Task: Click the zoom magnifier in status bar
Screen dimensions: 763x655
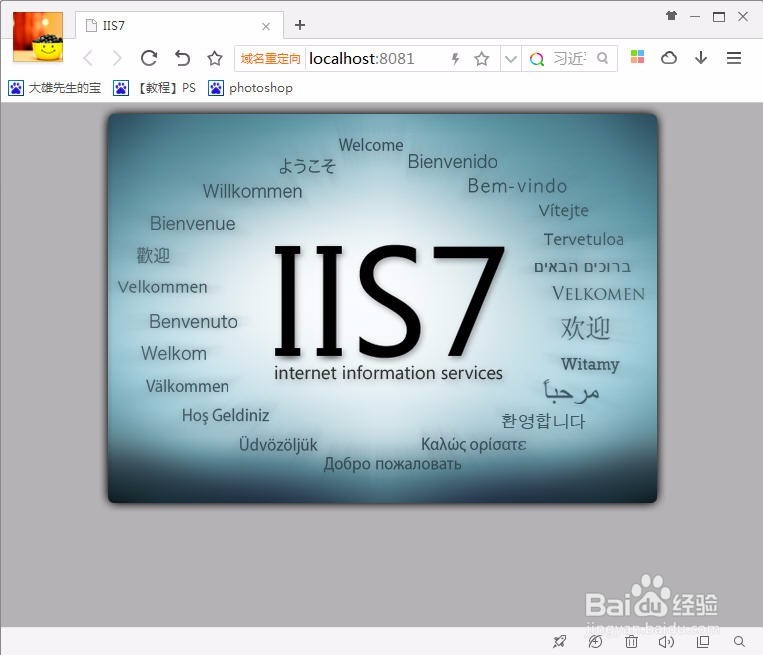Action: click(739, 642)
